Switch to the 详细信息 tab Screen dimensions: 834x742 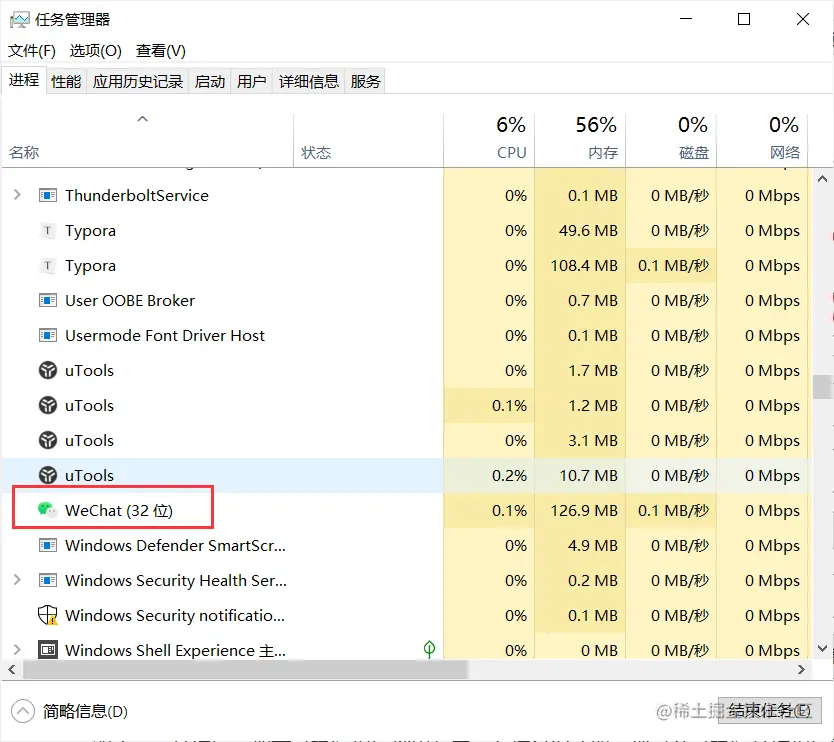click(x=308, y=81)
